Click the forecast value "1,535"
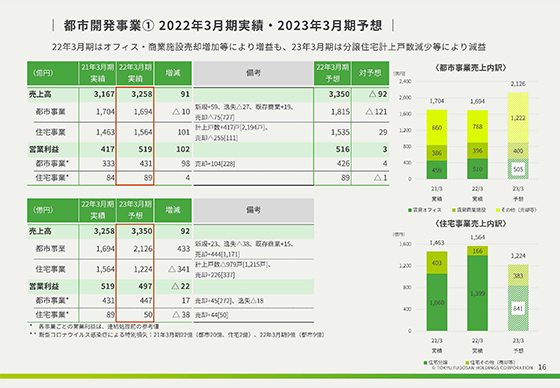Image resolution: width=560 pixels, height=388 pixels. (340, 132)
